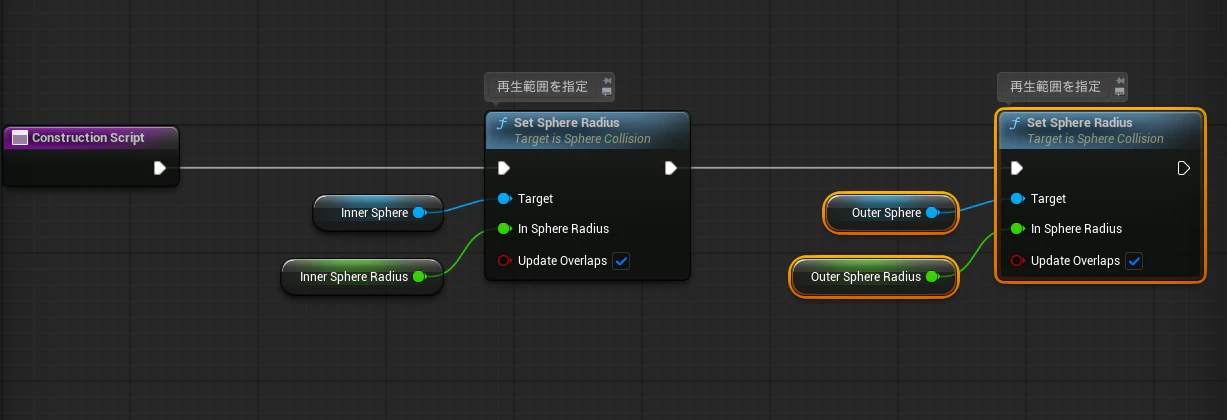Click the Inner Sphere variable output pin

pyautogui.click(x=419, y=213)
